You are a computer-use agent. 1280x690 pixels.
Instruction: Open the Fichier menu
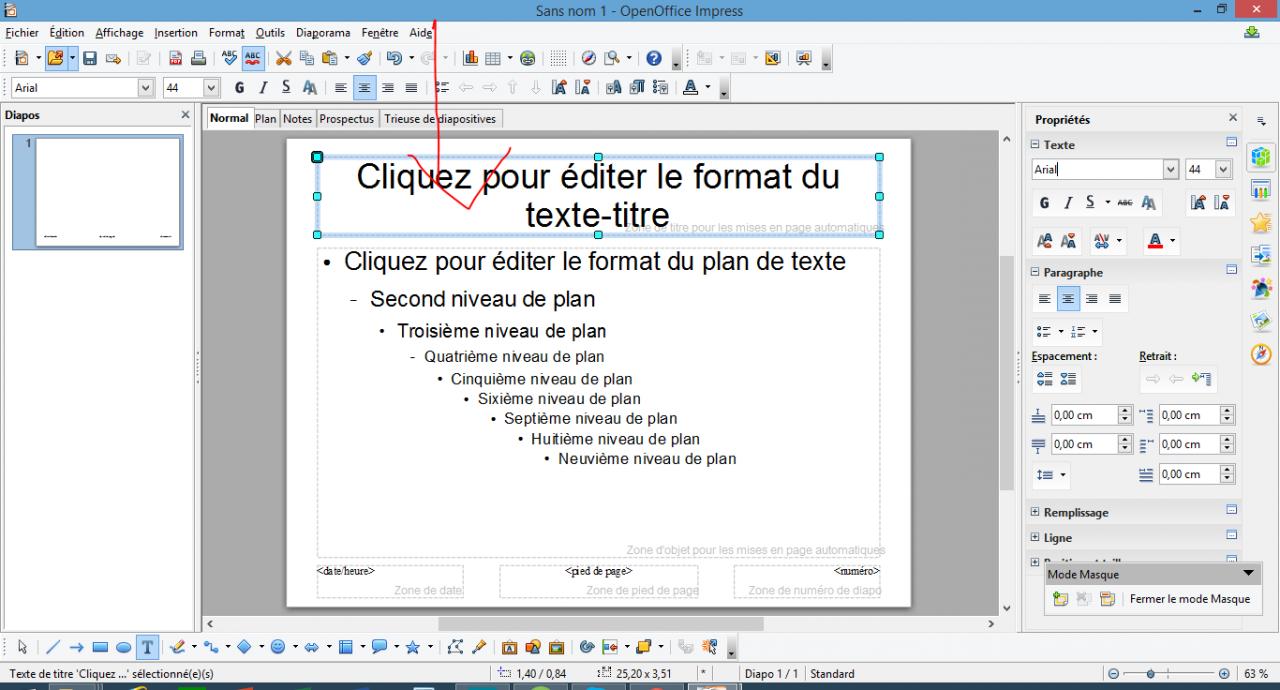(x=21, y=33)
